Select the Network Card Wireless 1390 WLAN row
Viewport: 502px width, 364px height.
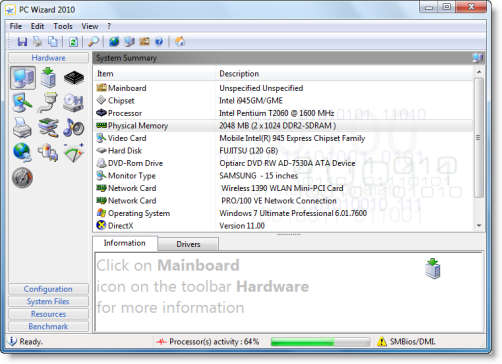[284, 188]
